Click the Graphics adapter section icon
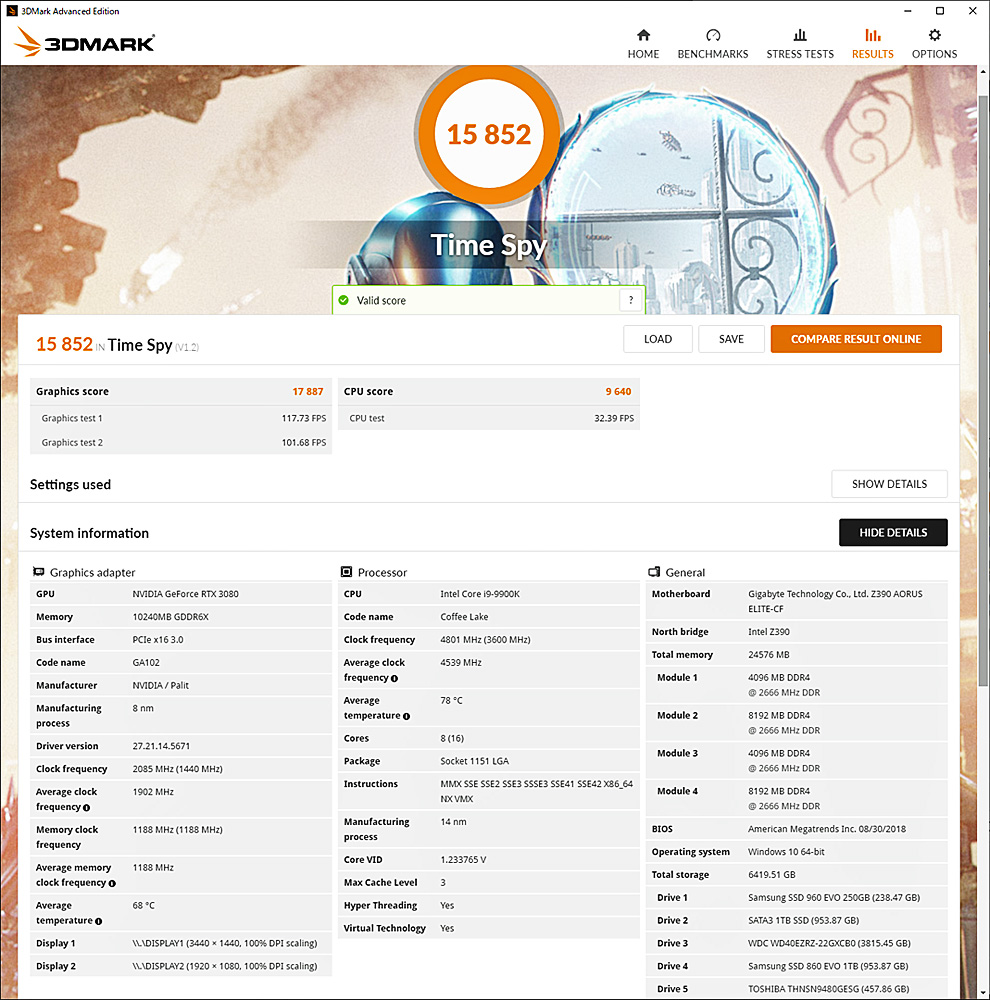The width and height of the screenshot is (990, 1000). point(39,572)
